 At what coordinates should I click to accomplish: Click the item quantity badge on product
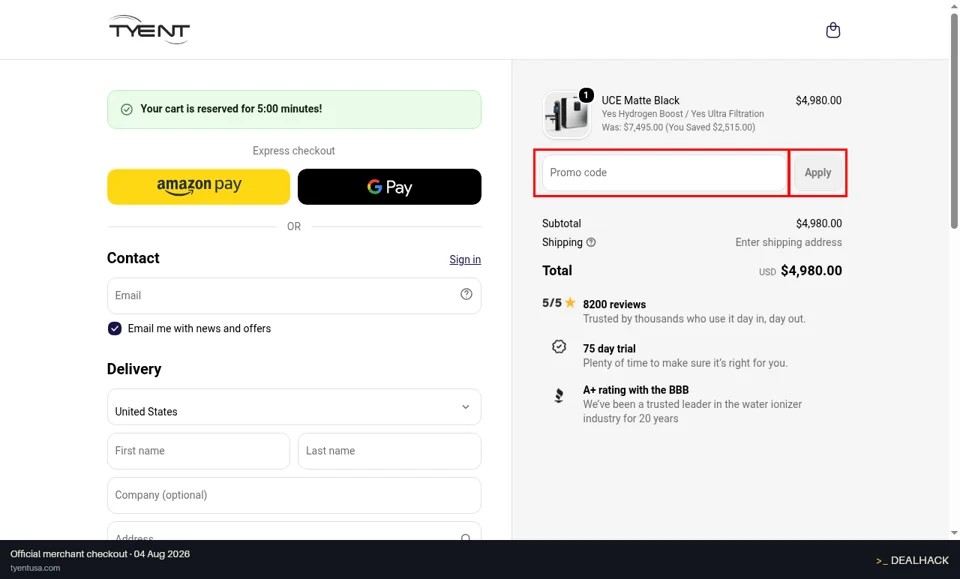tap(586, 95)
